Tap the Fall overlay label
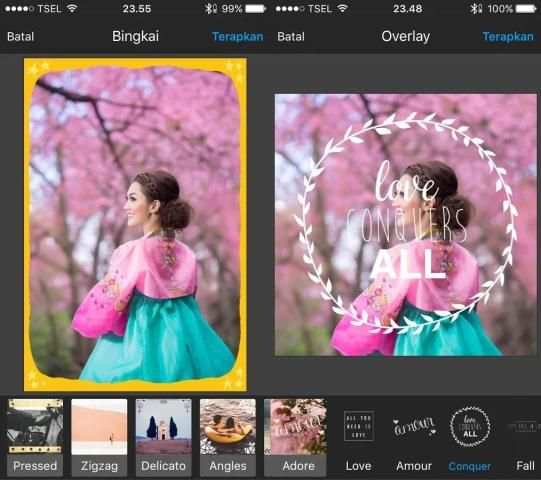Image resolution: width=541 pixels, height=480 pixels. pyautogui.click(x=525, y=466)
